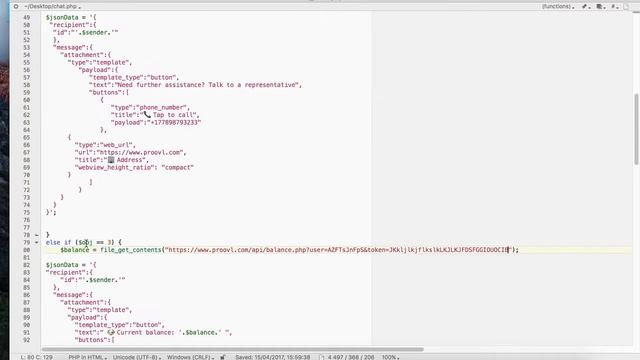
Task: Click the "Current balance:" text on line 91
Action: pyautogui.click(x=145, y=333)
